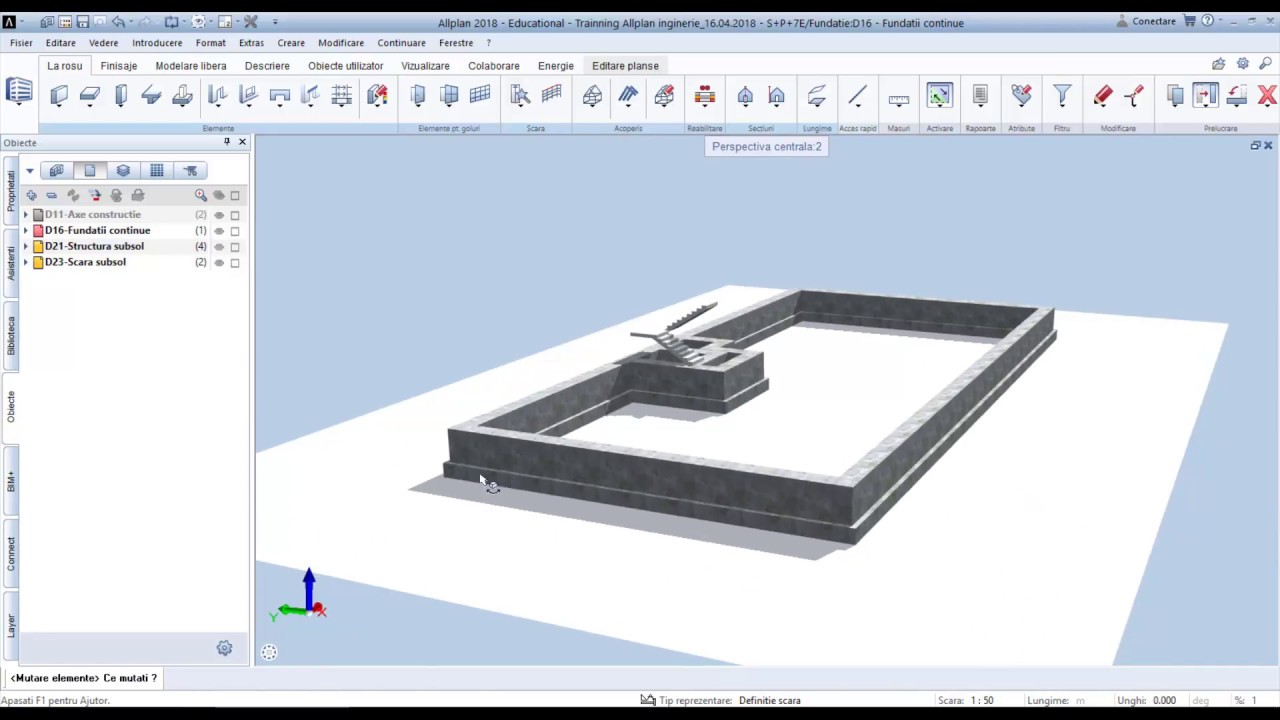Pin the Objecte panel with pushpin icon
The image size is (1280, 720).
(x=226, y=142)
